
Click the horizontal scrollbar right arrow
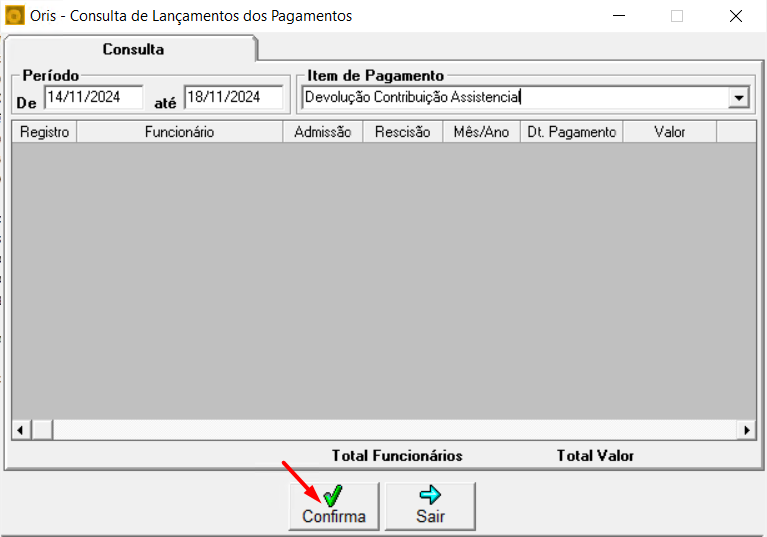[x=746, y=430]
